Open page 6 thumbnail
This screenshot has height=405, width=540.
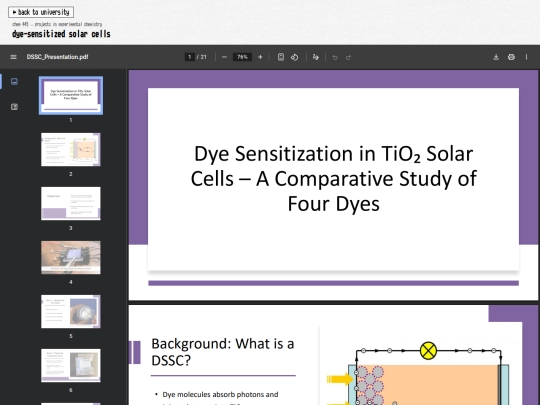tap(71, 365)
